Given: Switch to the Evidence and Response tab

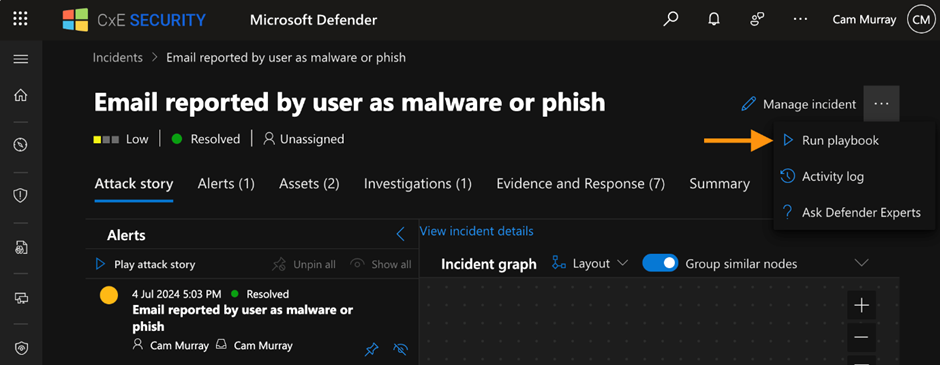Looking at the screenshot, I should [x=580, y=184].
